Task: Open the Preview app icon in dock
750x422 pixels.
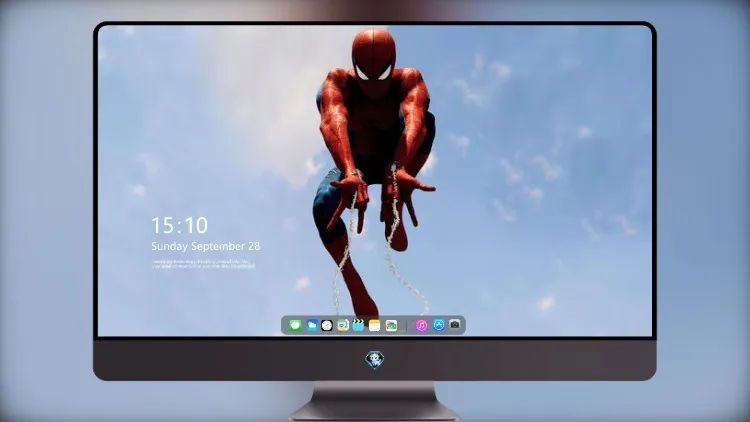Action: [343, 325]
